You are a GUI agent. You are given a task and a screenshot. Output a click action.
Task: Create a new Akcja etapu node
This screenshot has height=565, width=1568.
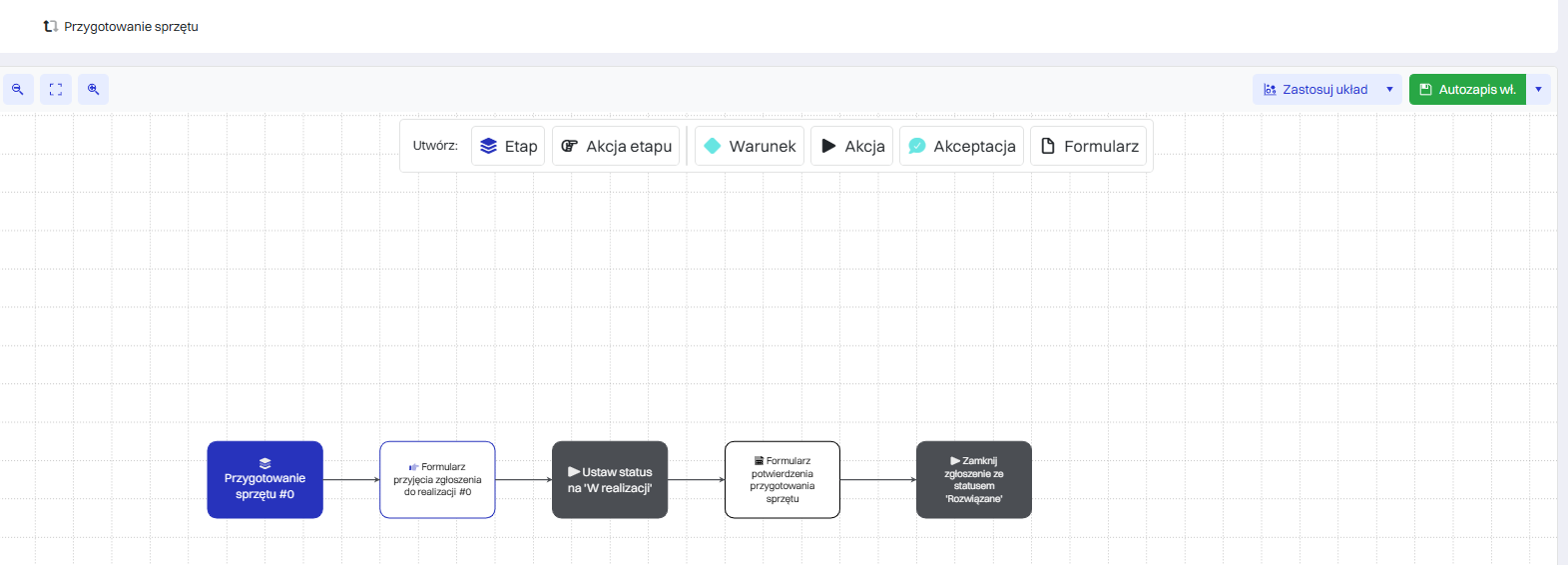coord(616,146)
